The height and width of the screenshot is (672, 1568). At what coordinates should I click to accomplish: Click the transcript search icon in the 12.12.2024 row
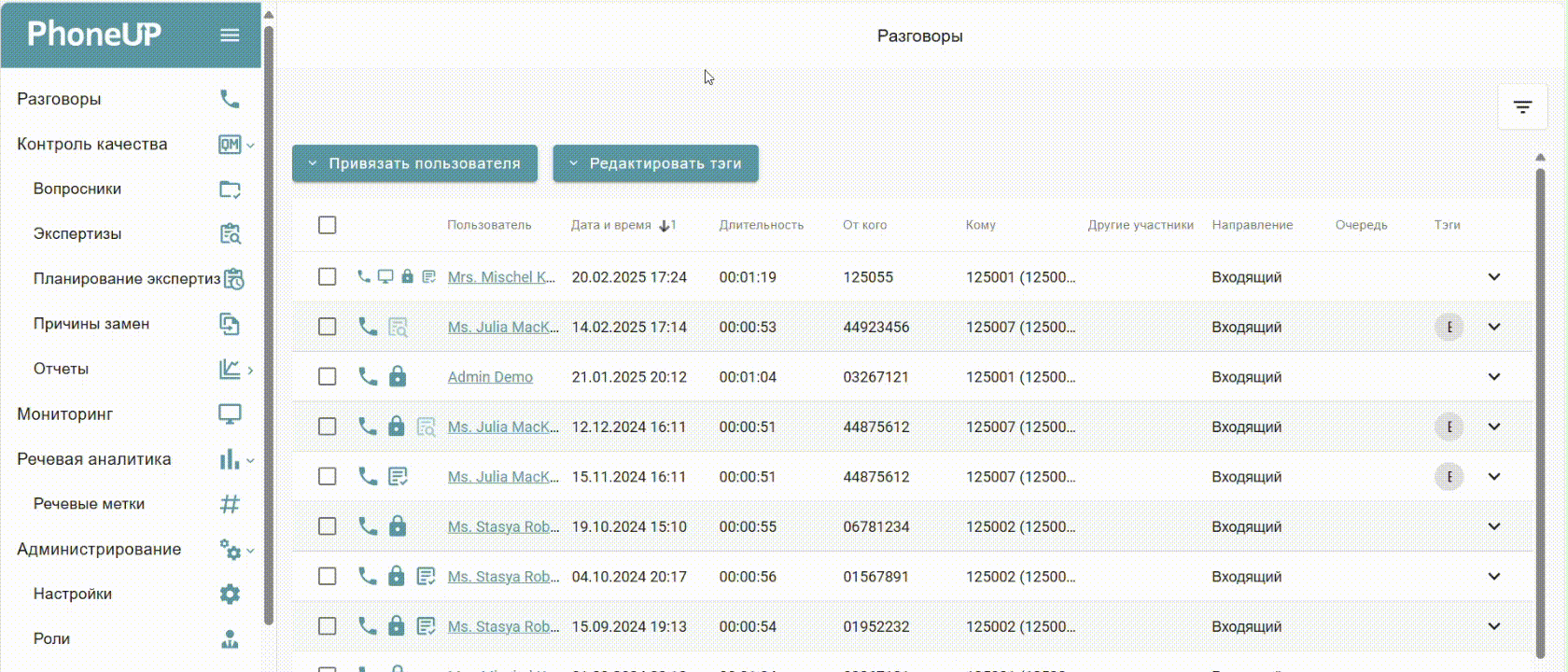coord(426,427)
